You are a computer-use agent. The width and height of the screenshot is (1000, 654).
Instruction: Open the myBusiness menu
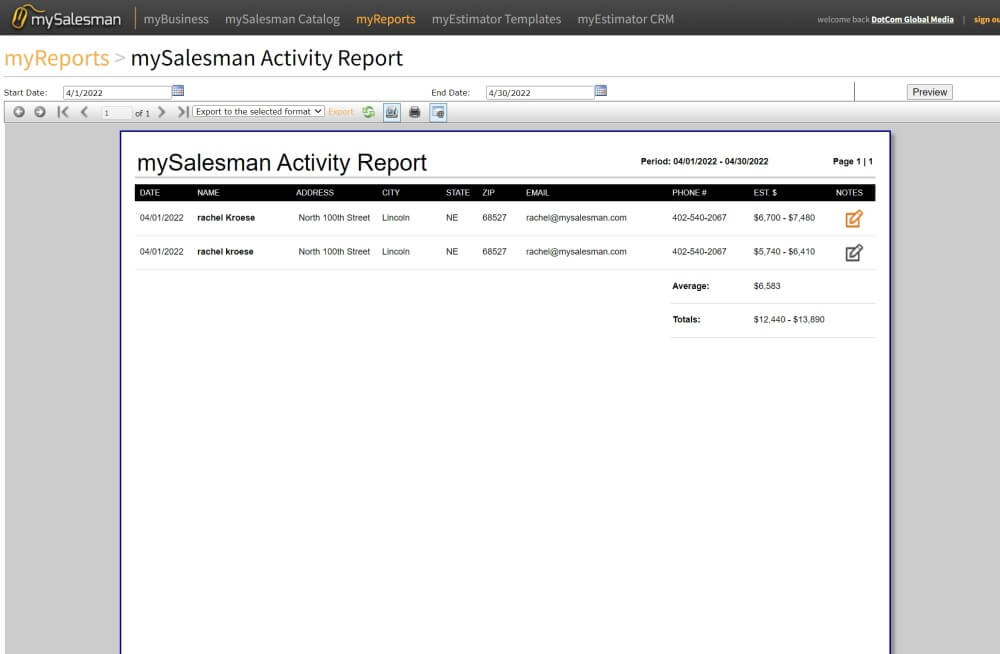[176, 19]
